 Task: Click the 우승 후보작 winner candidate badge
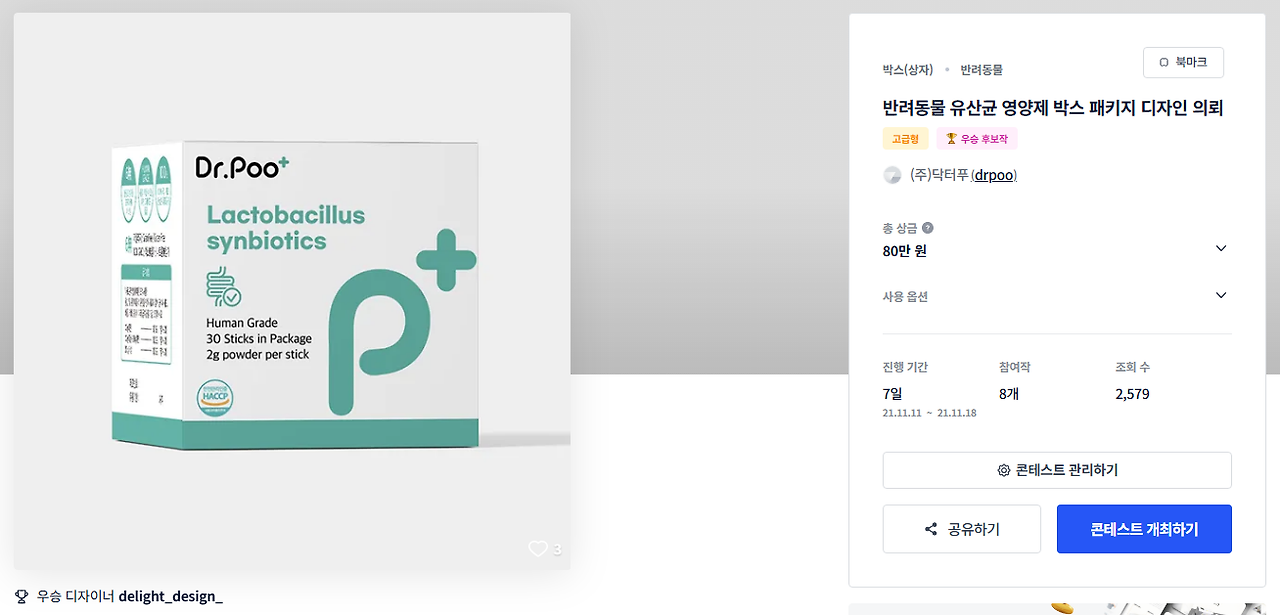[977, 139]
